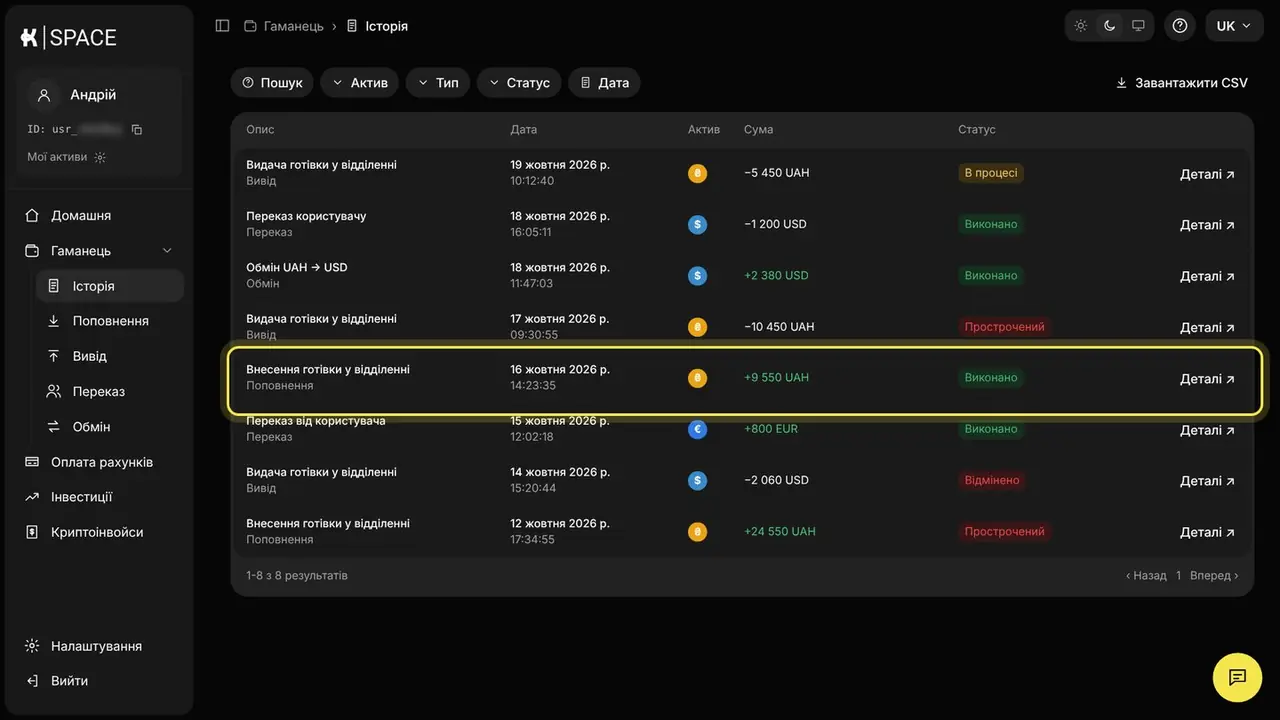
Task: Click the sun icon beside Мої активи
Action: [100, 157]
